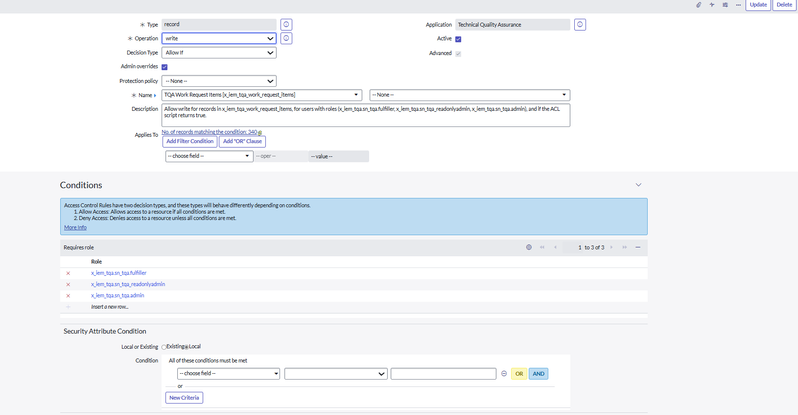Open the Protection policy dropdown
Viewport: 798px width, 415px height.
(219, 81)
